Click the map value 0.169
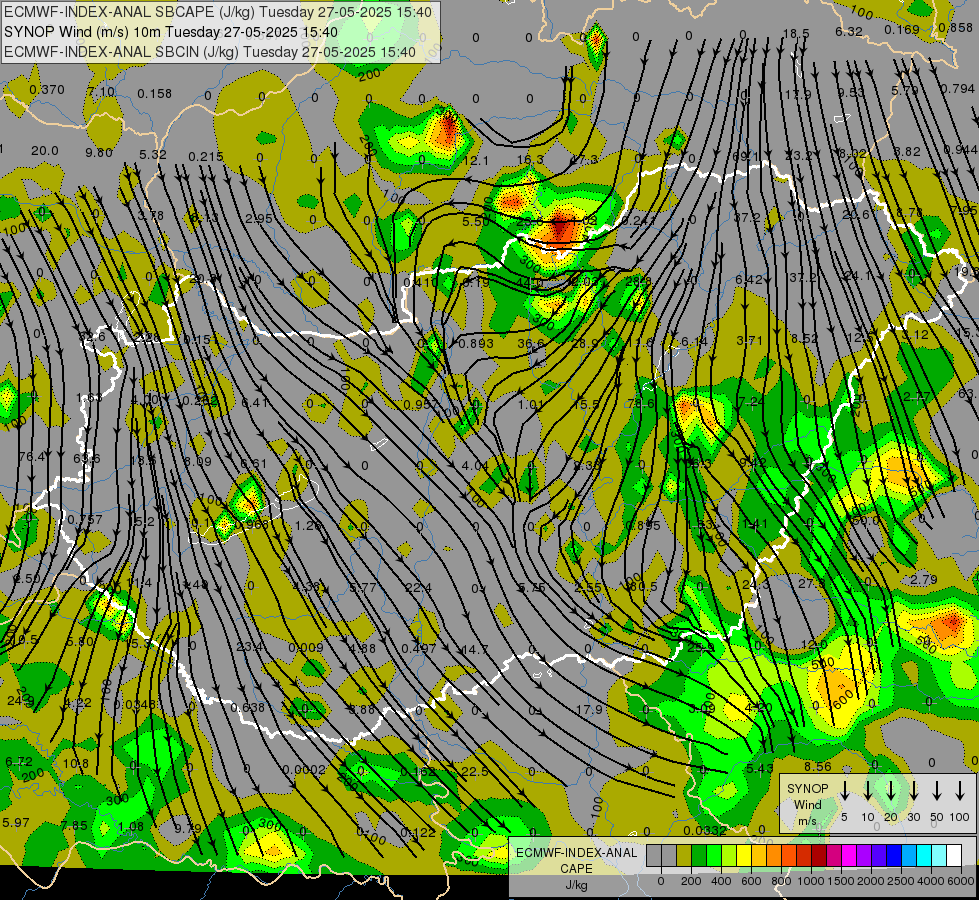The width and height of the screenshot is (979, 900). (902, 29)
